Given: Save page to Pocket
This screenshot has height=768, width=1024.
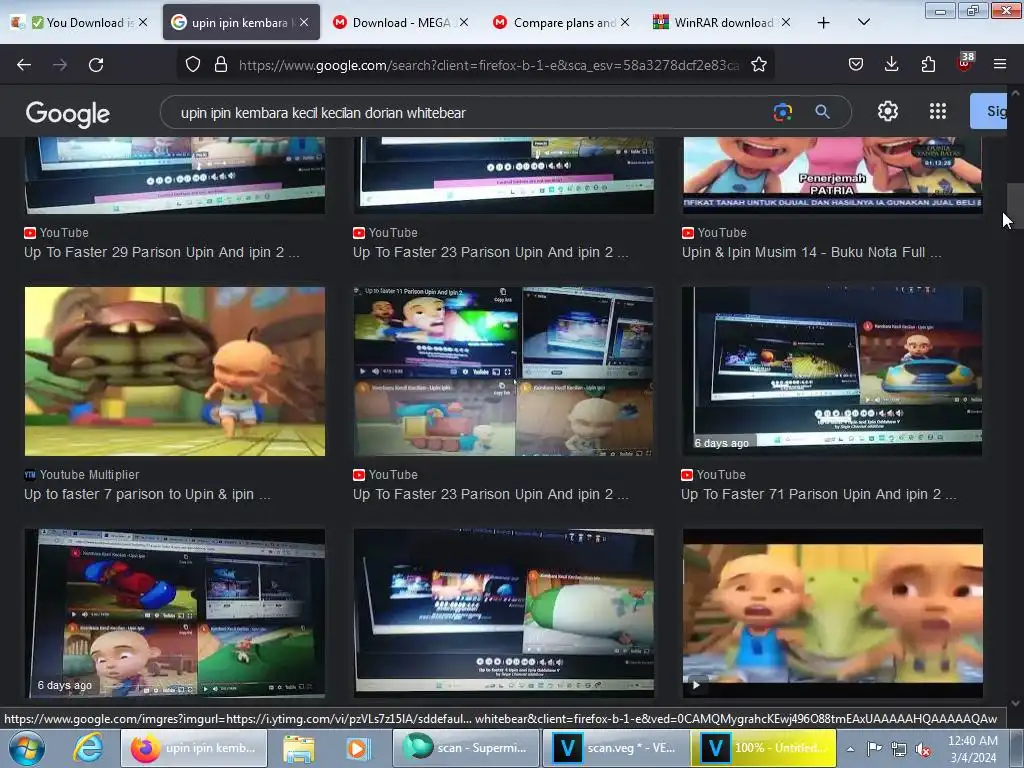Looking at the screenshot, I should (856, 65).
